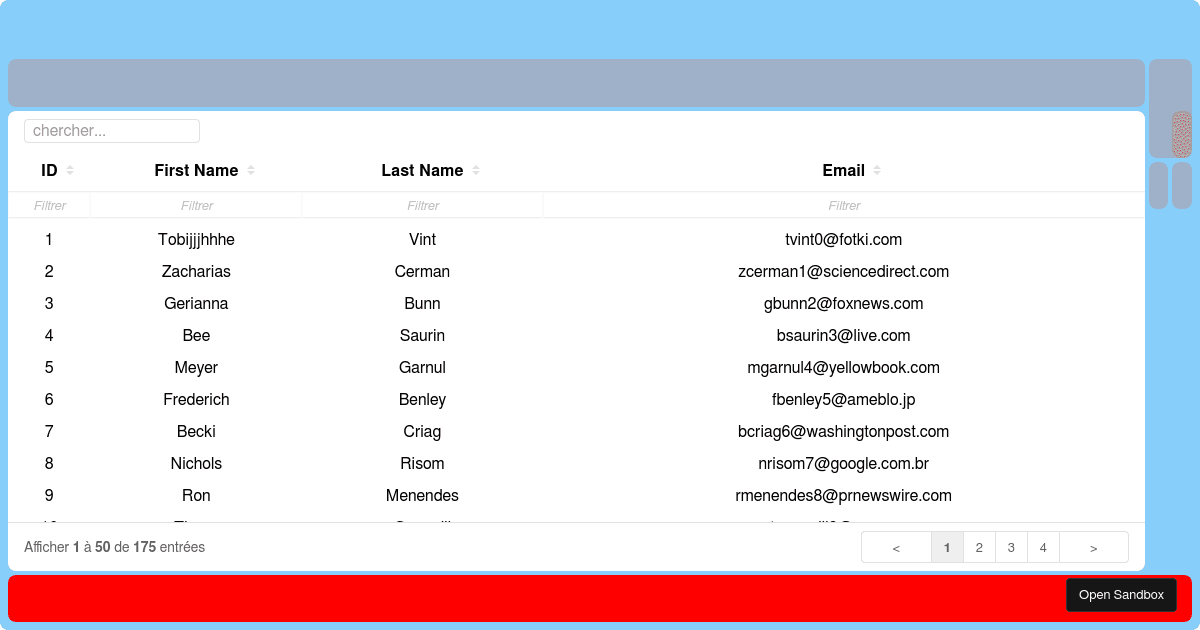Click the Last Name column header

point(422,170)
